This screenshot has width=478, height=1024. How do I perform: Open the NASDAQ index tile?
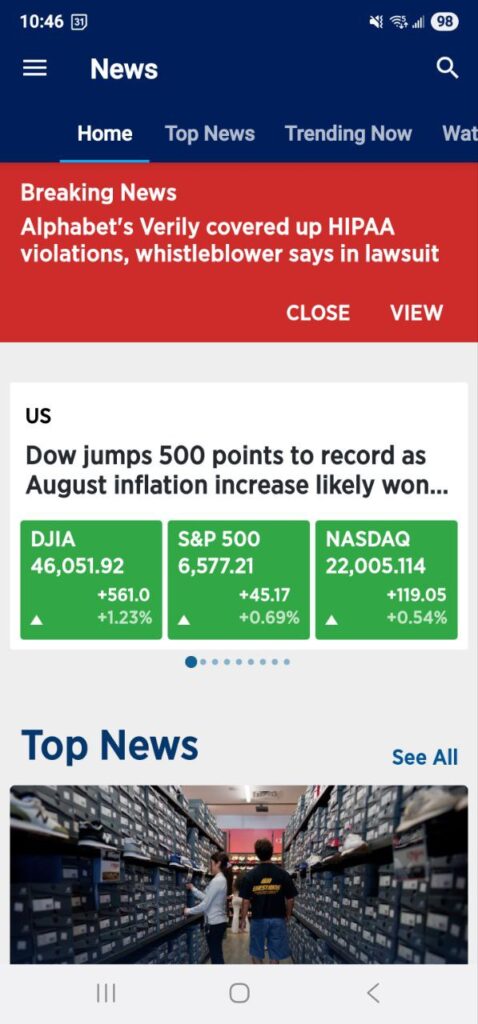tap(387, 580)
